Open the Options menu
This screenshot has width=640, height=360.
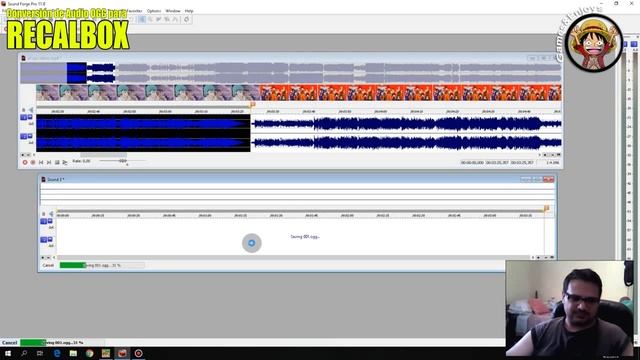point(154,11)
